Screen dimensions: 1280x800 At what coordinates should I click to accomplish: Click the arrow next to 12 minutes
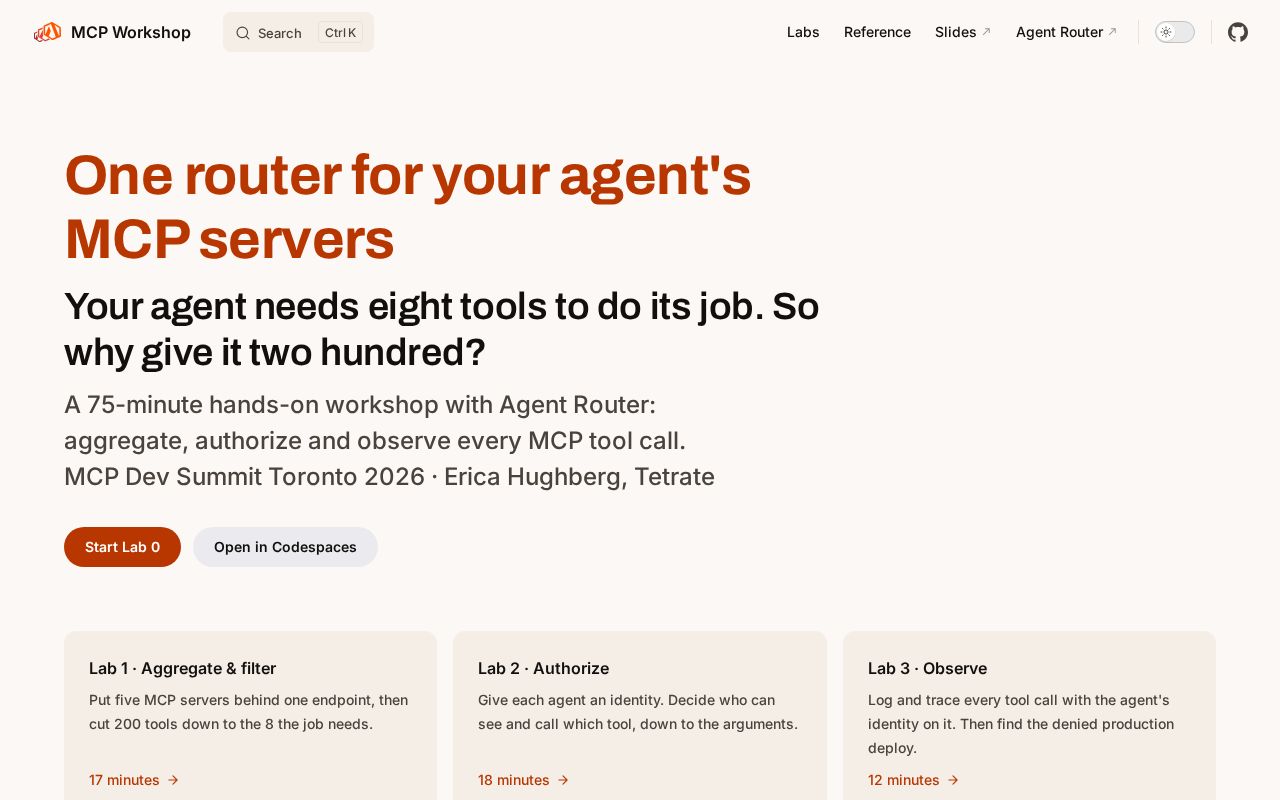coord(953,780)
